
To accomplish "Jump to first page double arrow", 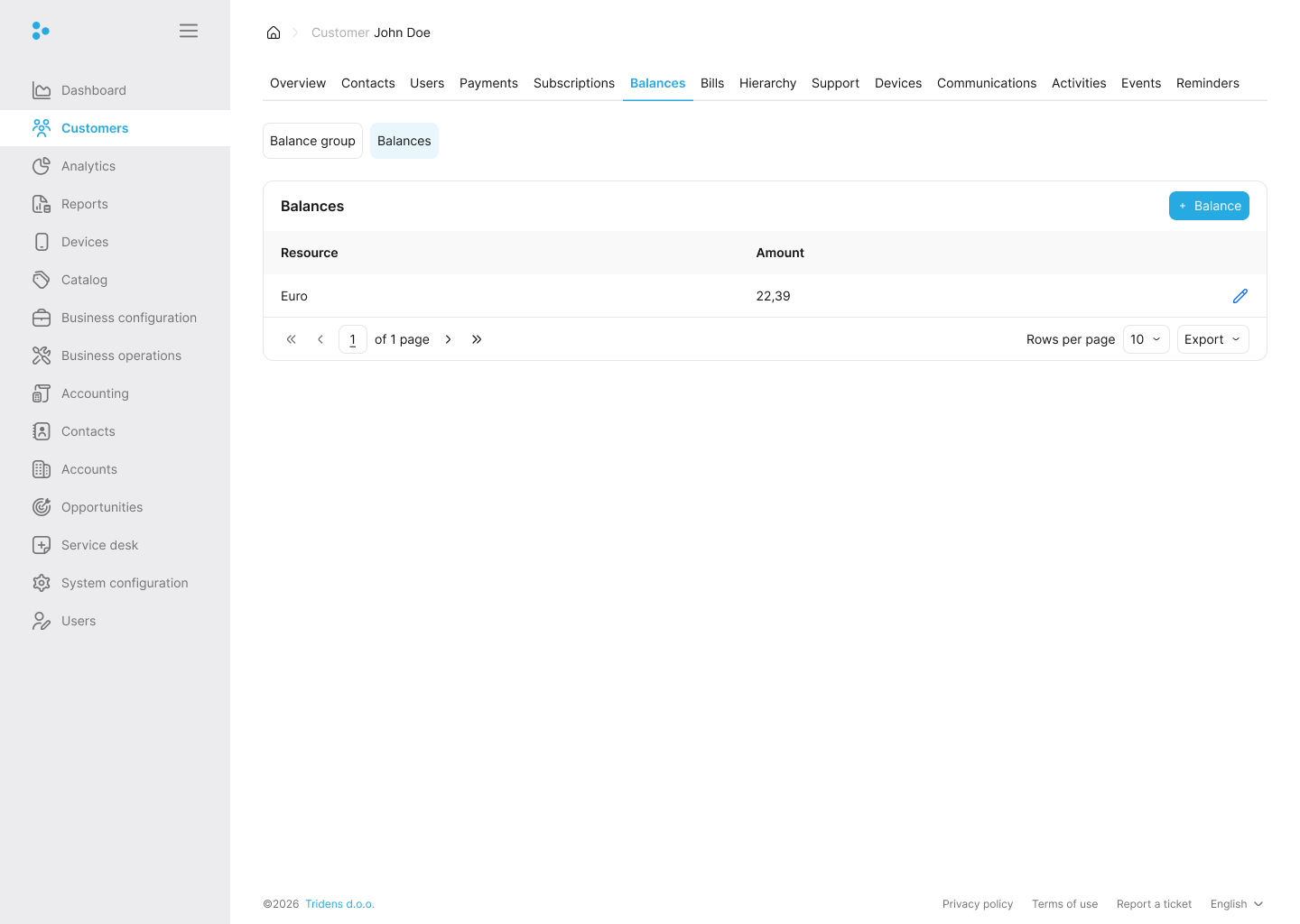I will [291, 339].
